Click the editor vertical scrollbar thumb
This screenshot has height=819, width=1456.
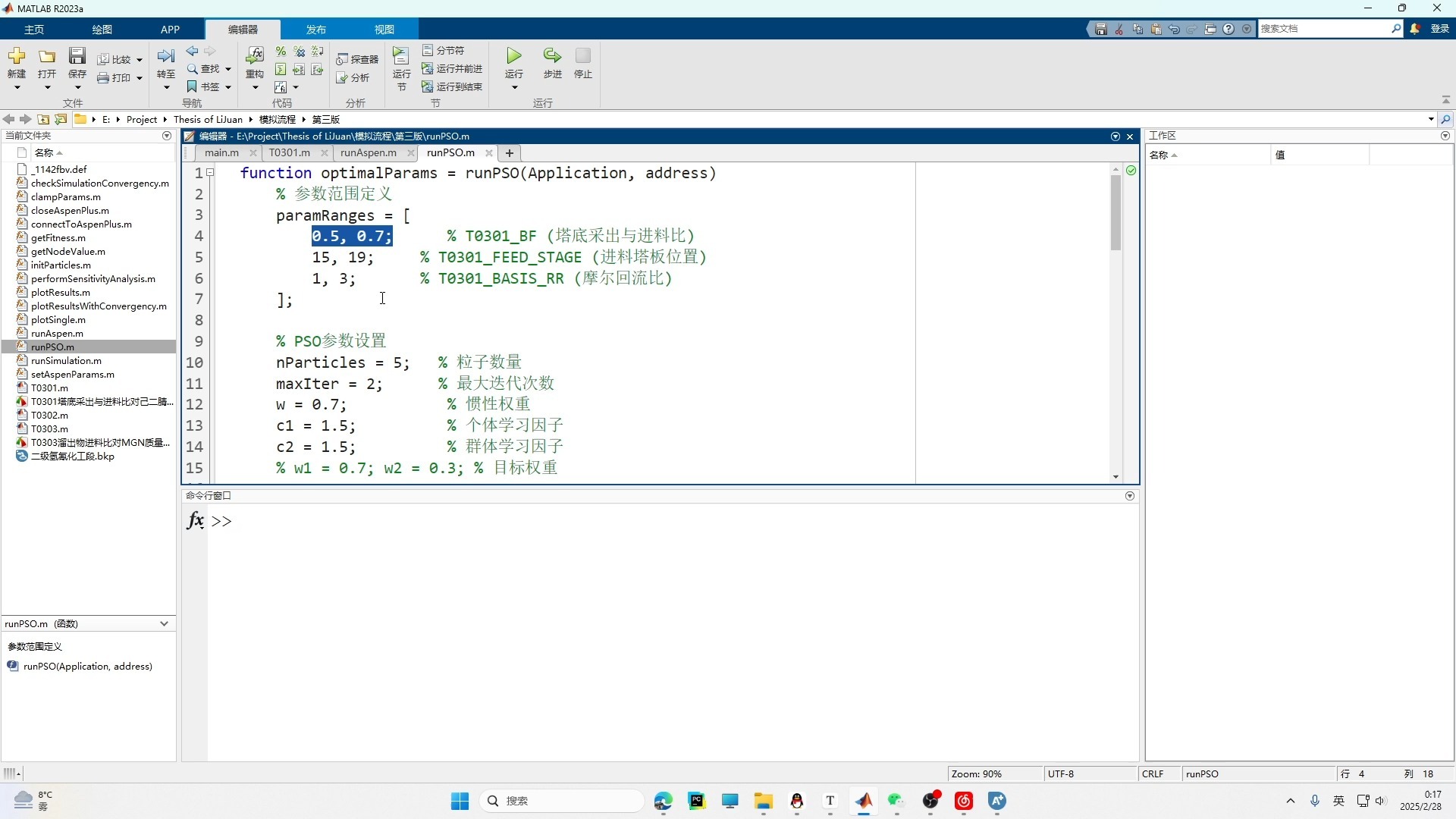pyautogui.click(x=1116, y=212)
